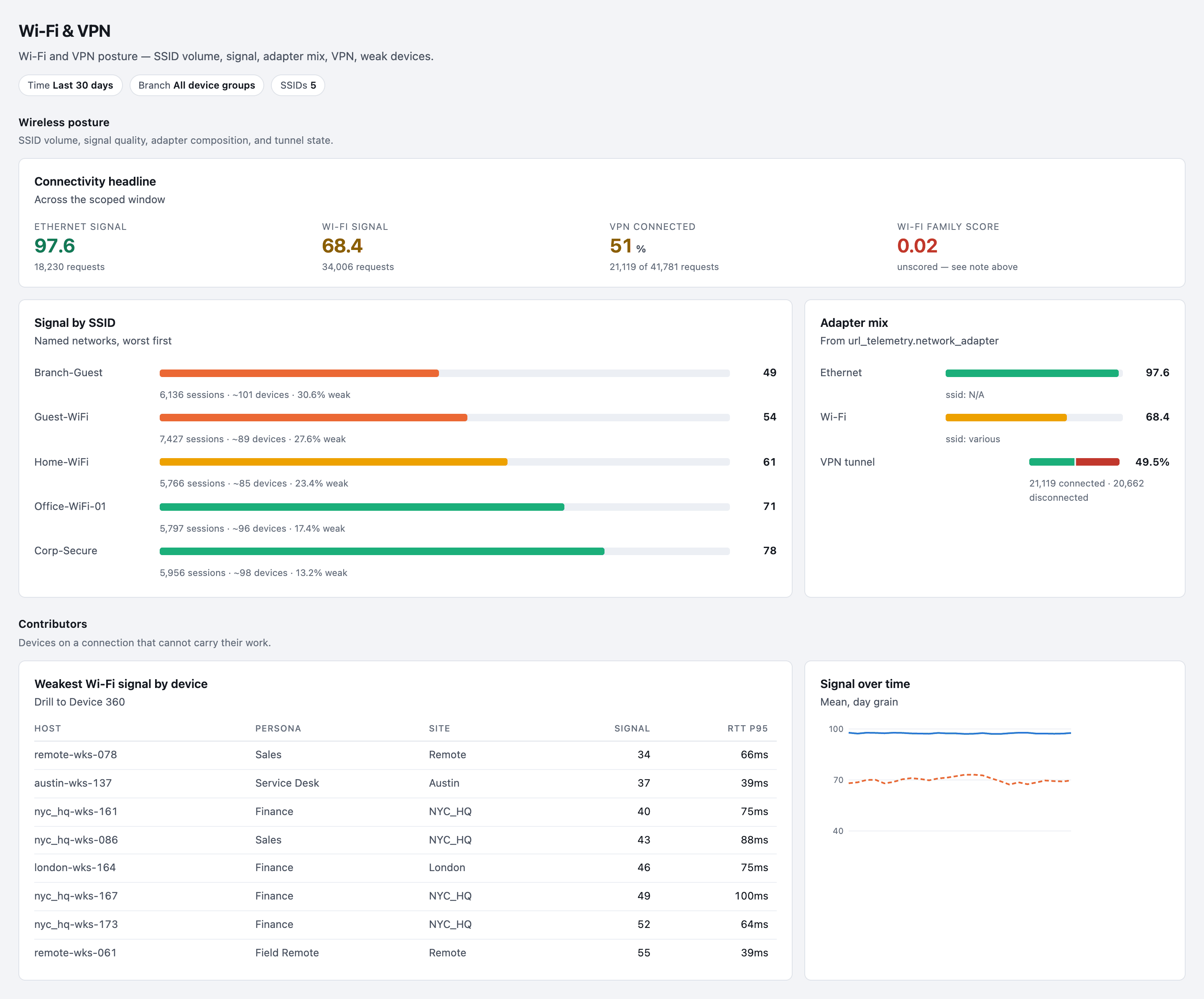Open host nyc_hq-wks-167
Viewport: 1204px width, 999px height.
coord(76,896)
